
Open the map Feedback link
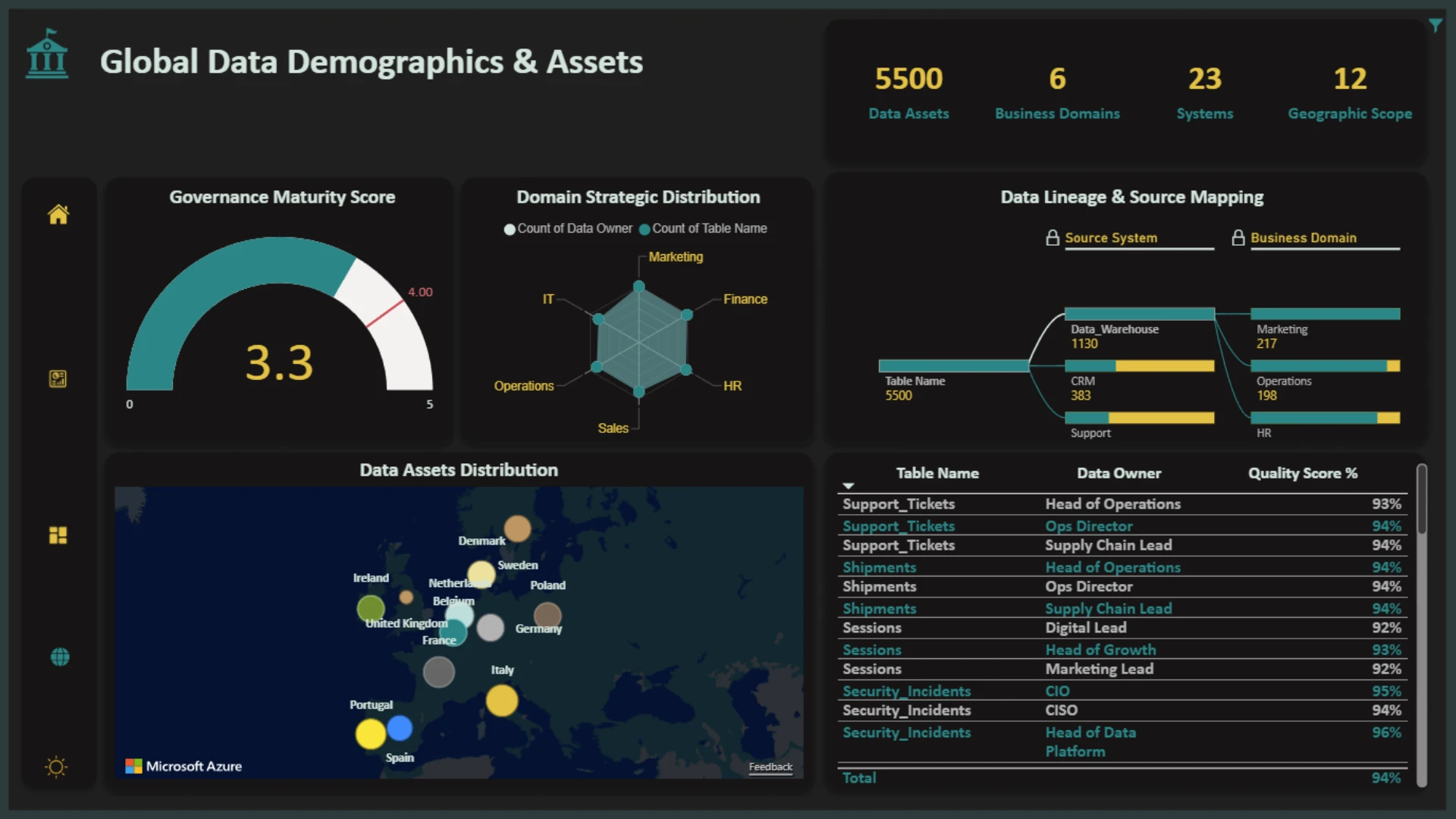click(x=770, y=767)
